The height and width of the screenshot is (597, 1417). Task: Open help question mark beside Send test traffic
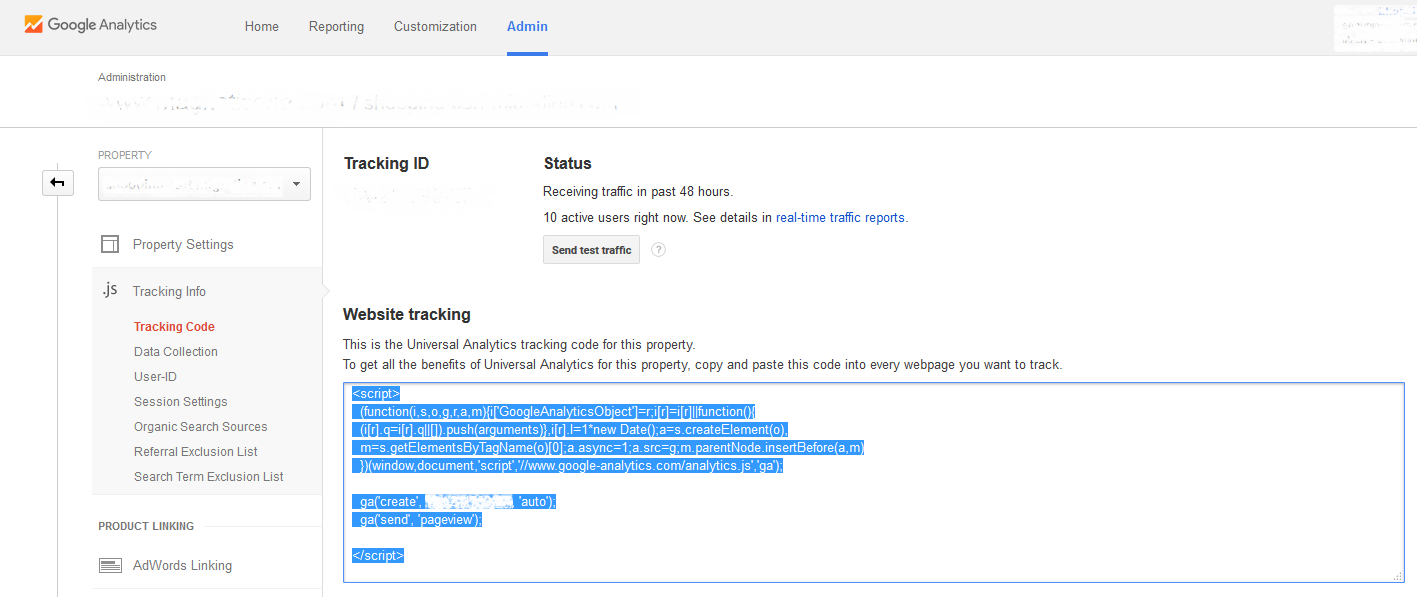[658, 250]
